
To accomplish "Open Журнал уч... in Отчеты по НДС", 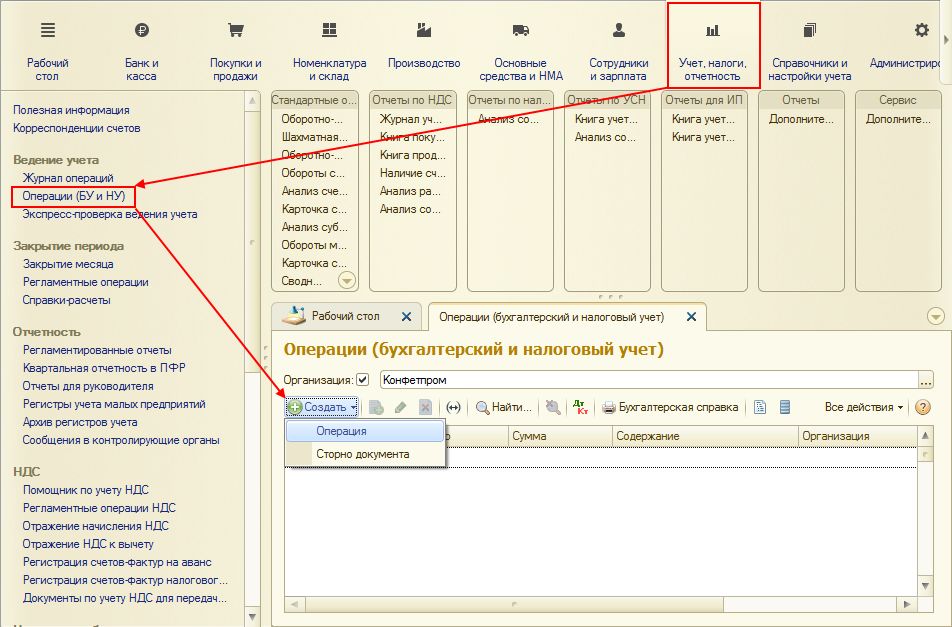I will click(411, 119).
